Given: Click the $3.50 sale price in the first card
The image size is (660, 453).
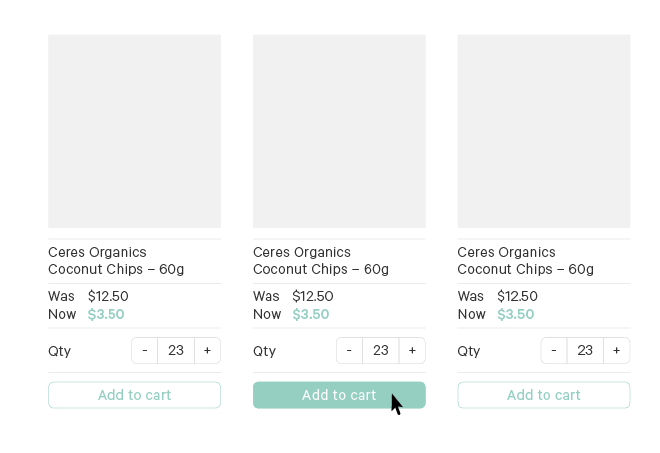Looking at the screenshot, I should point(106,314).
